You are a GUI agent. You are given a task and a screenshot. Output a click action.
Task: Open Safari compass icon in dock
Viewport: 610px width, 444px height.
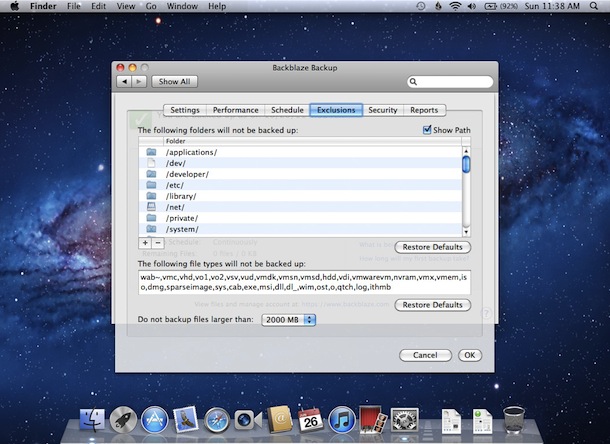pos(217,419)
